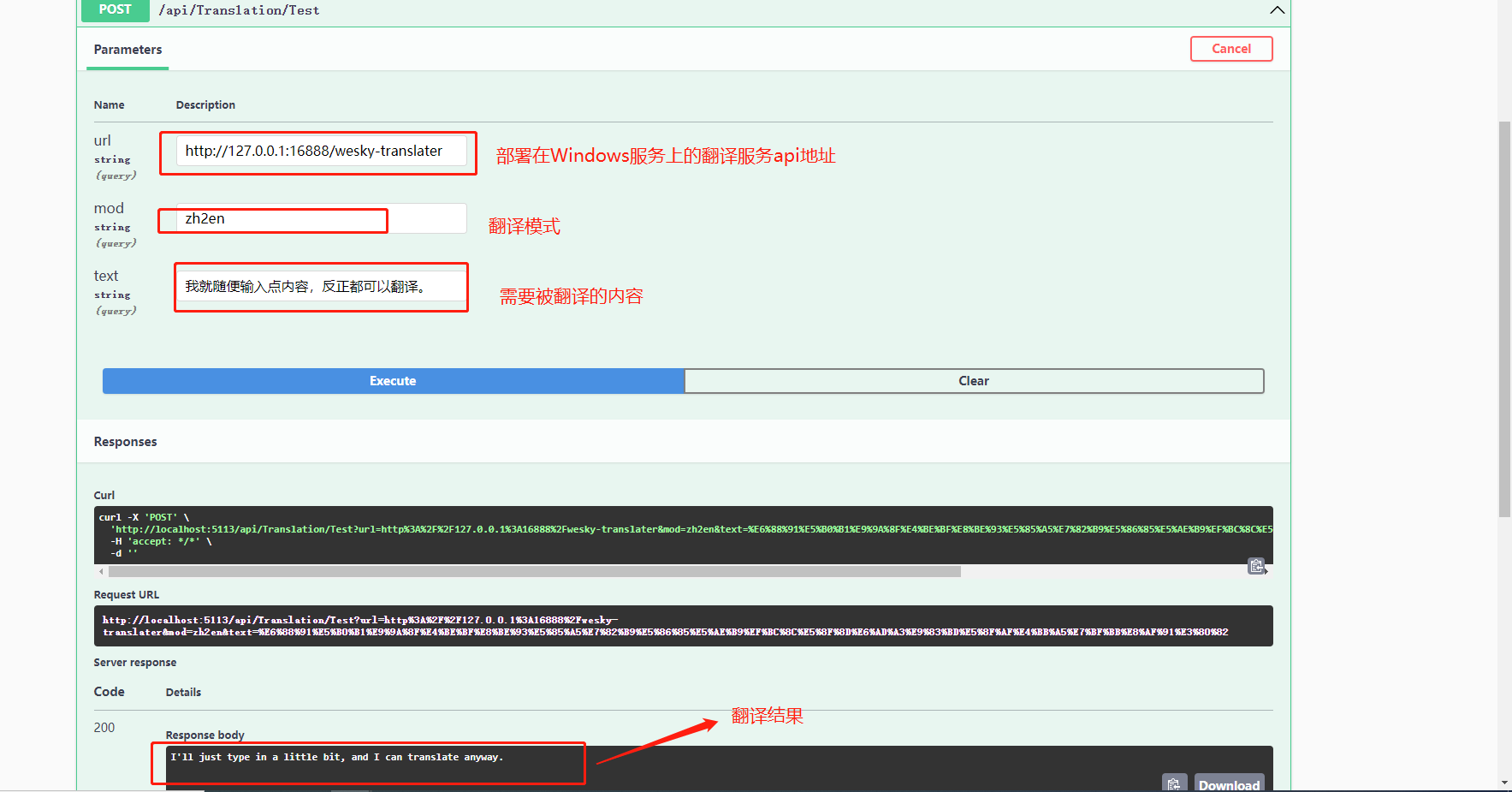Click the curl -X 'POST' command line
Image resolution: width=1512 pixels, height=792 pixels.
click(144, 517)
